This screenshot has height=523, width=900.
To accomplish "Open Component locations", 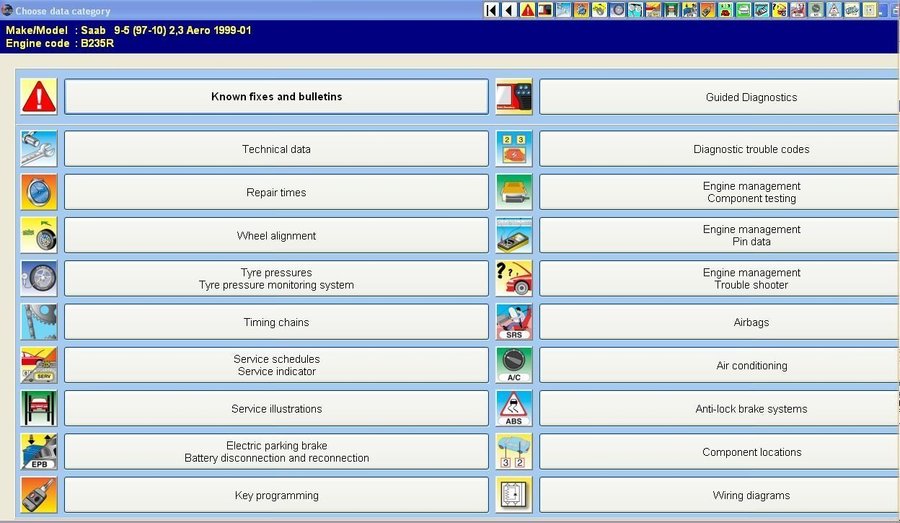I will click(718, 452).
